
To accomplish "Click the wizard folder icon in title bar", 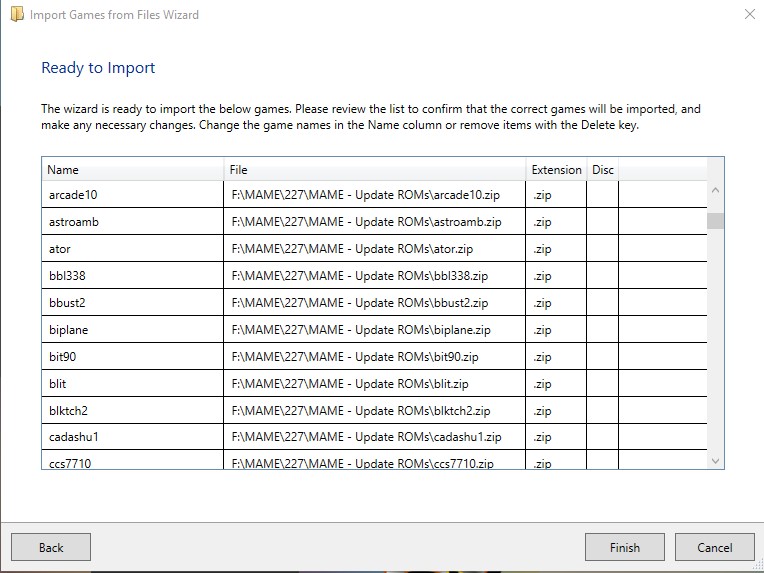I will [x=17, y=14].
